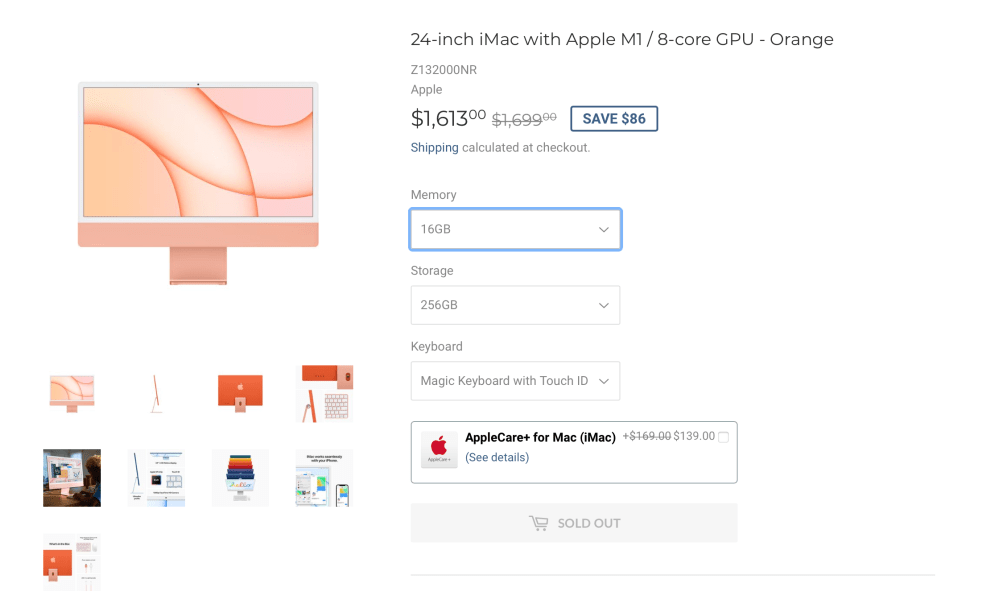
Task: Show the what's-in-the-box thumbnail
Action: point(72,561)
